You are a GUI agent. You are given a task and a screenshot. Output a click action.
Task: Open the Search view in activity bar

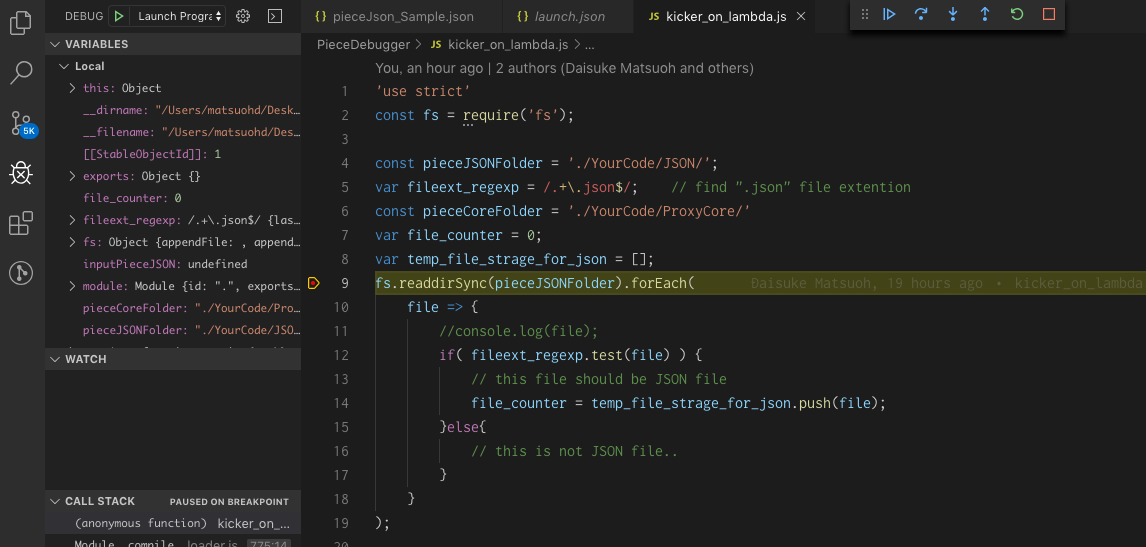pyautogui.click(x=21, y=73)
